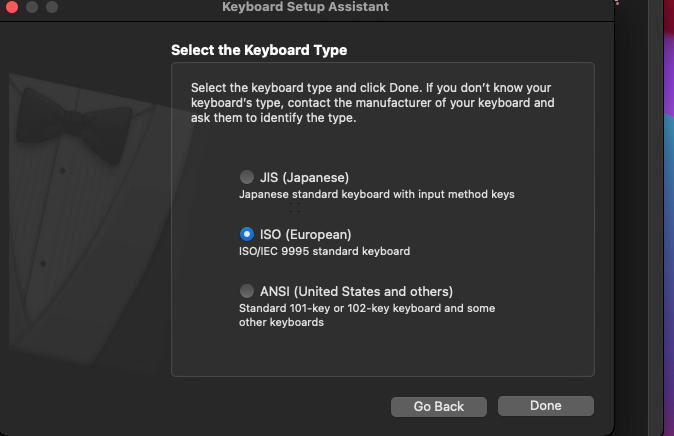Click the Done button

(x=545, y=406)
